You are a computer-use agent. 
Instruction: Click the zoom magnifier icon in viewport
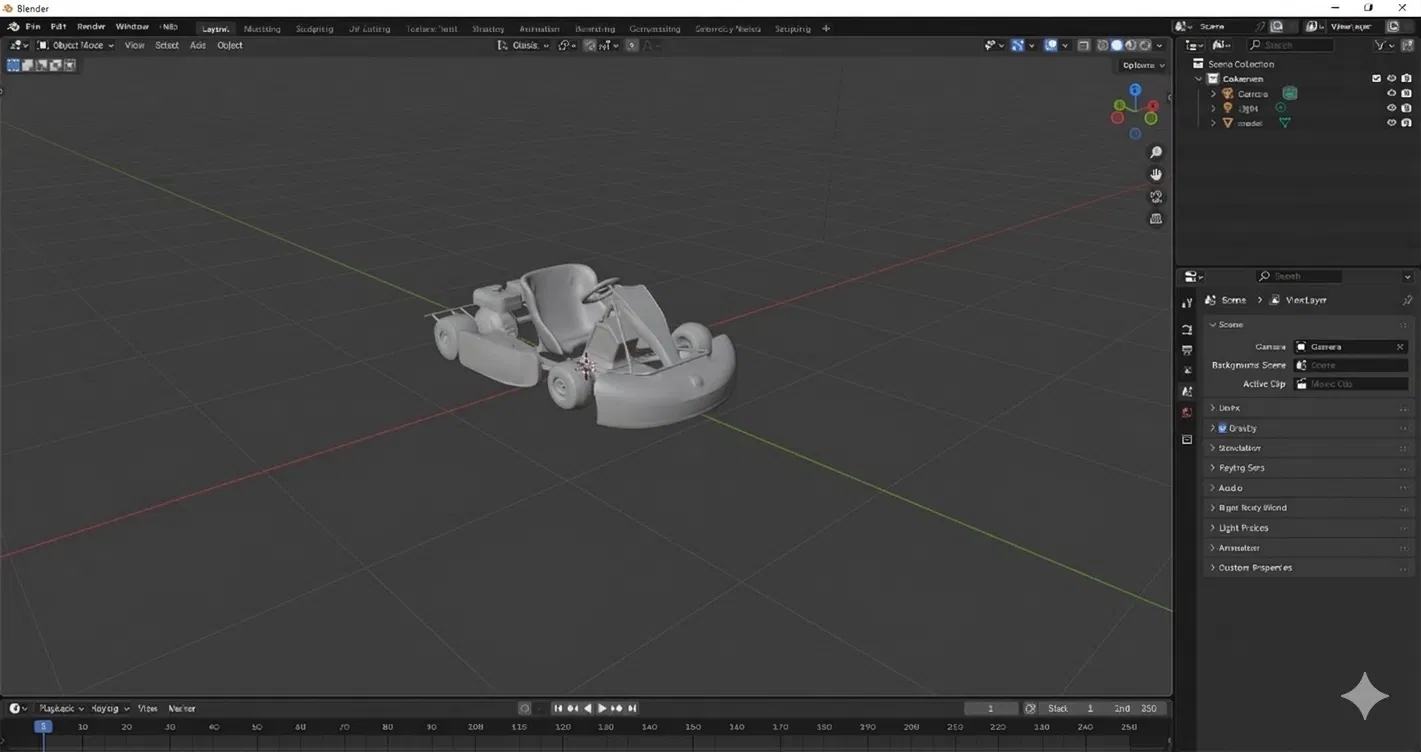pos(1156,153)
